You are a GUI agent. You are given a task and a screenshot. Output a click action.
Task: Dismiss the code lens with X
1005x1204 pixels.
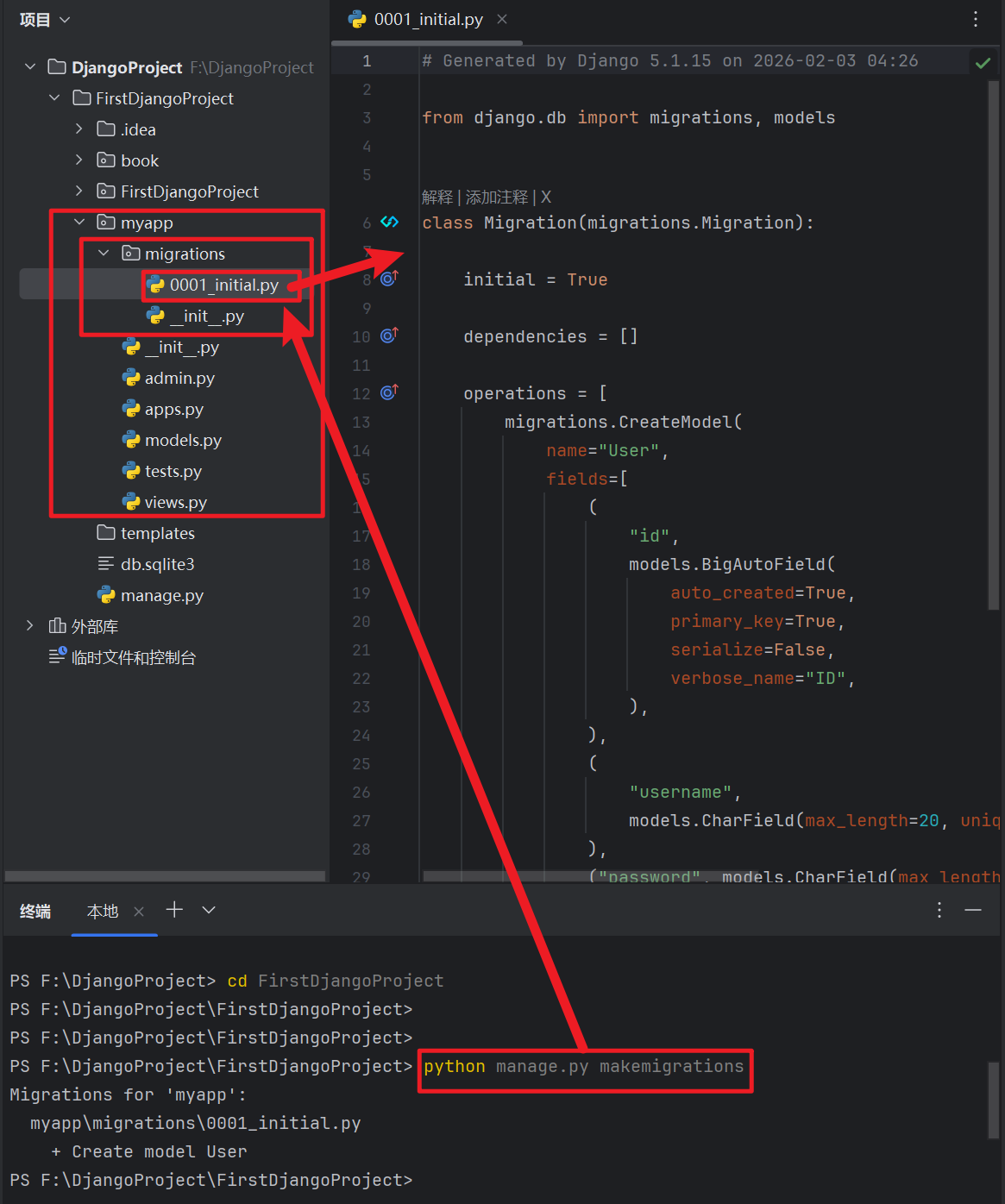[x=546, y=198]
